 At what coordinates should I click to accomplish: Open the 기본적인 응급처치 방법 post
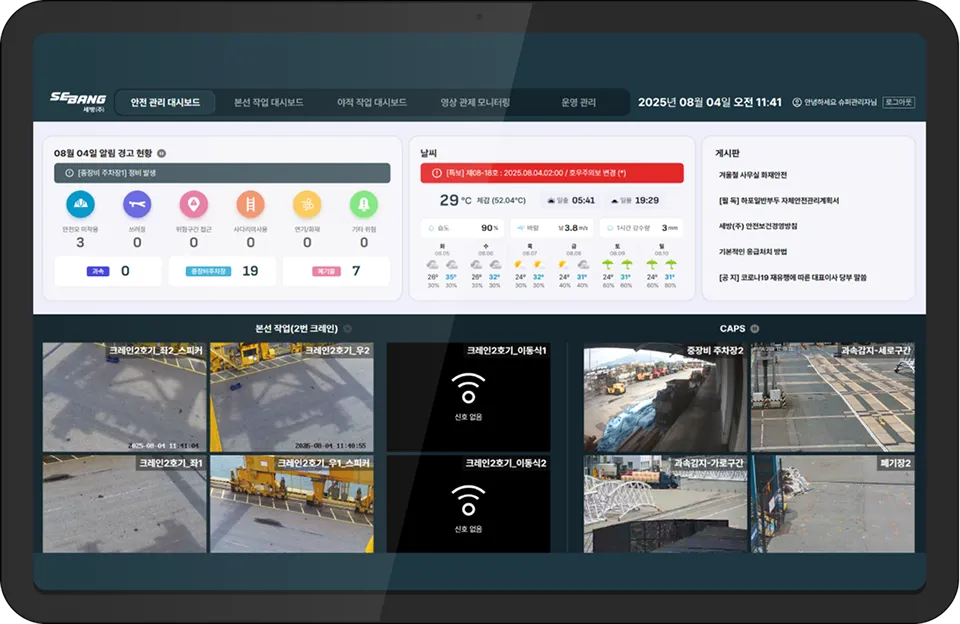[x=753, y=251]
